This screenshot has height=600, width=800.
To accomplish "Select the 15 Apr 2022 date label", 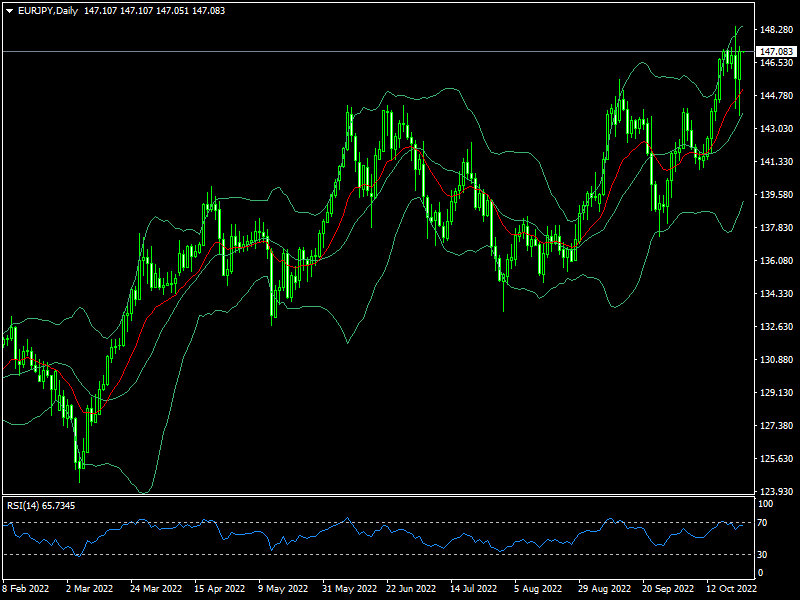I will click(x=220, y=588).
